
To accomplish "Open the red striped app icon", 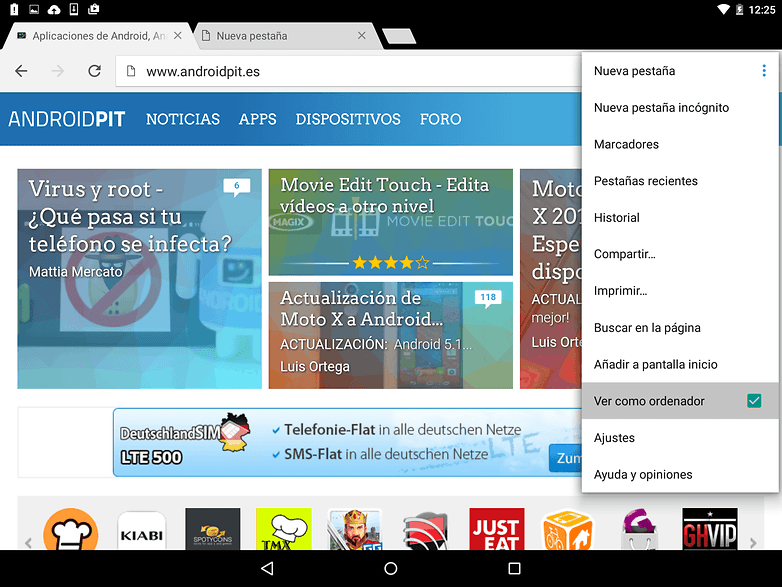I will coord(425,531).
